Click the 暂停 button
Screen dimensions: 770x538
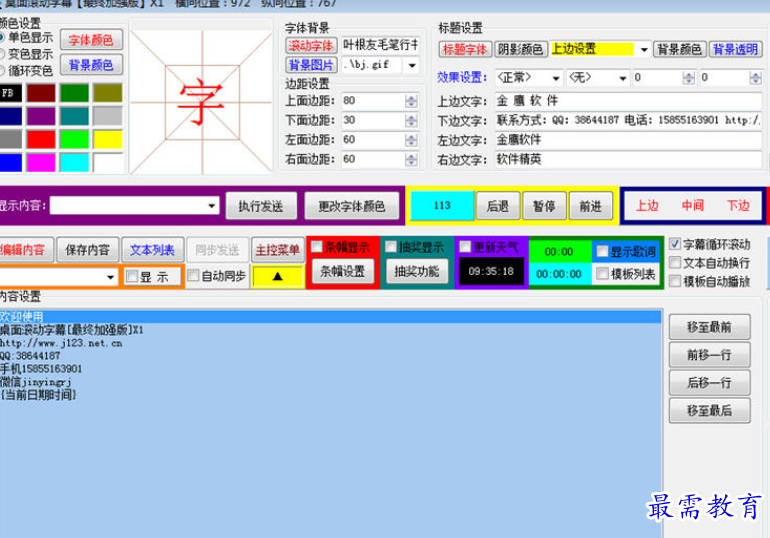click(x=544, y=206)
